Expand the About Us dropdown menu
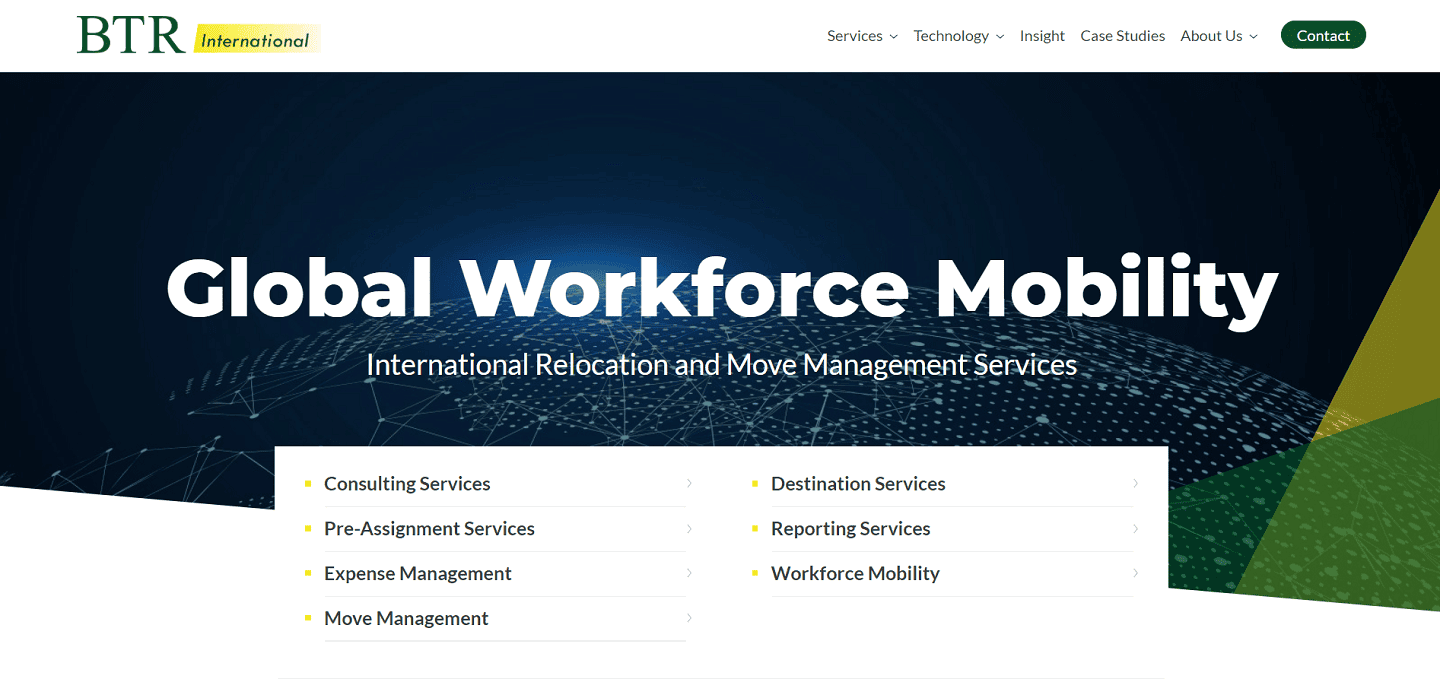The height and width of the screenshot is (679, 1440). pyautogui.click(x=1218, y=36)
